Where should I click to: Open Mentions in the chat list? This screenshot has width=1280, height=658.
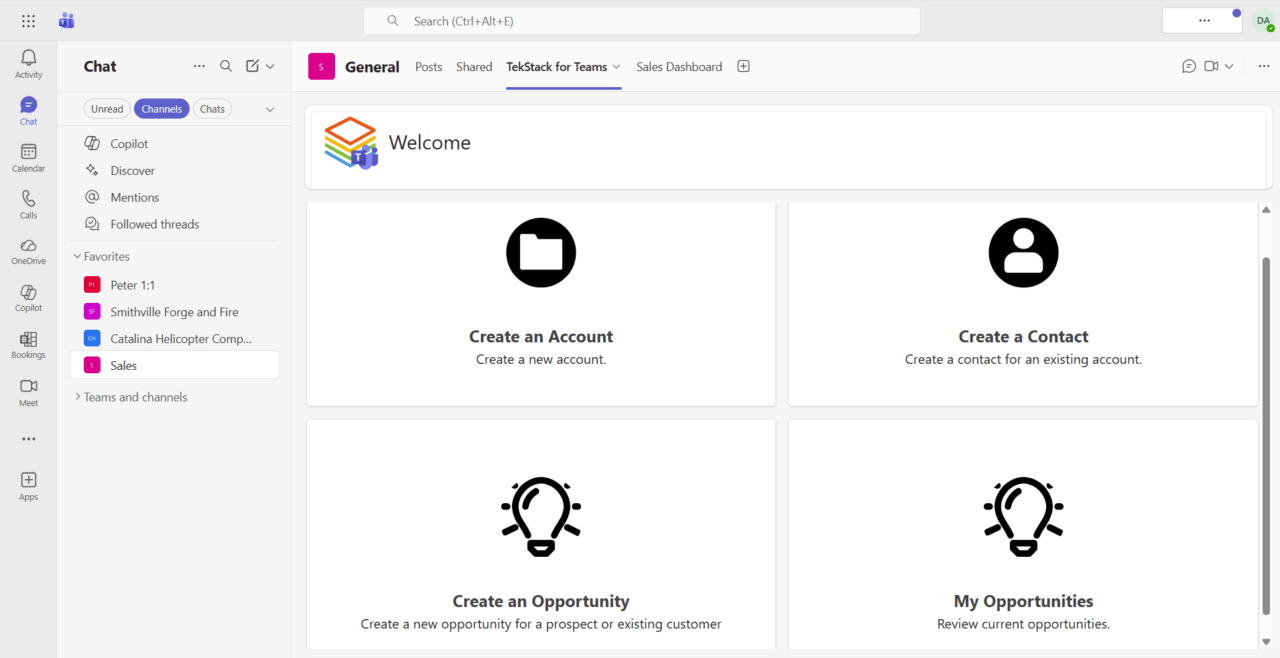point(174,198)
